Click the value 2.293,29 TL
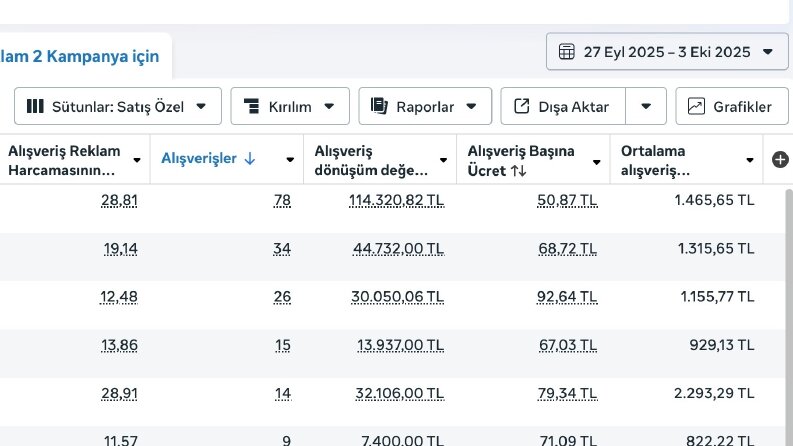This screenshot has width=793, height=446. point(714,393)
